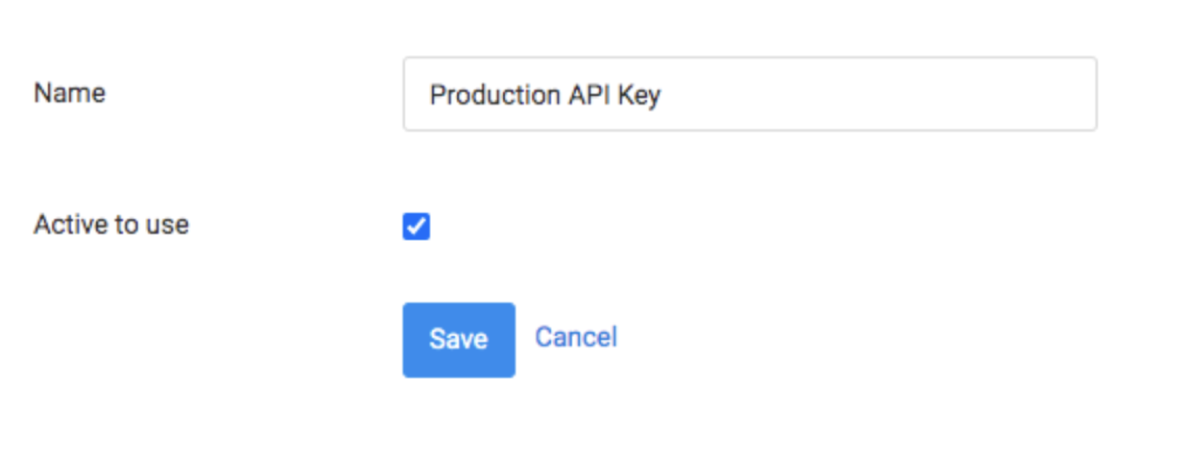
Task: Click the checkbox beside Active to use
Action: click(x=416, y=227)
